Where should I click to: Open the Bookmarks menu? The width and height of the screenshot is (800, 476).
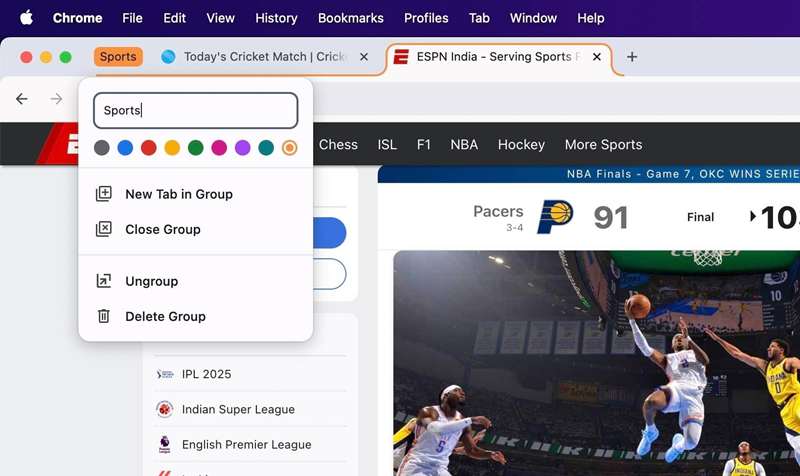tap(351, 18)
